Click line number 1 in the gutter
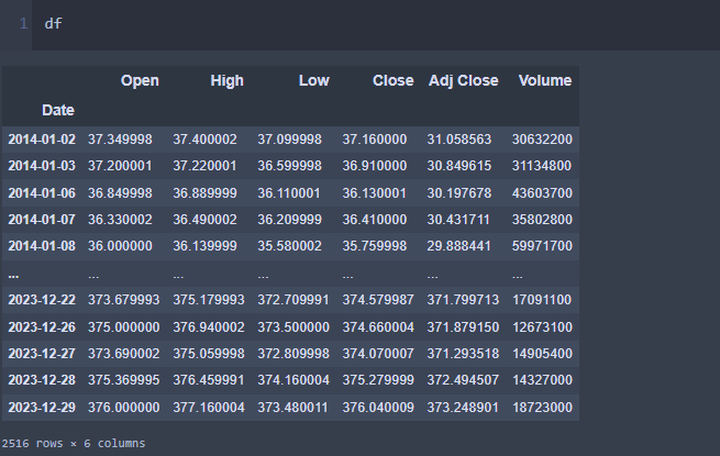Screen dimensions: 720x456 [x=22, y=23]
